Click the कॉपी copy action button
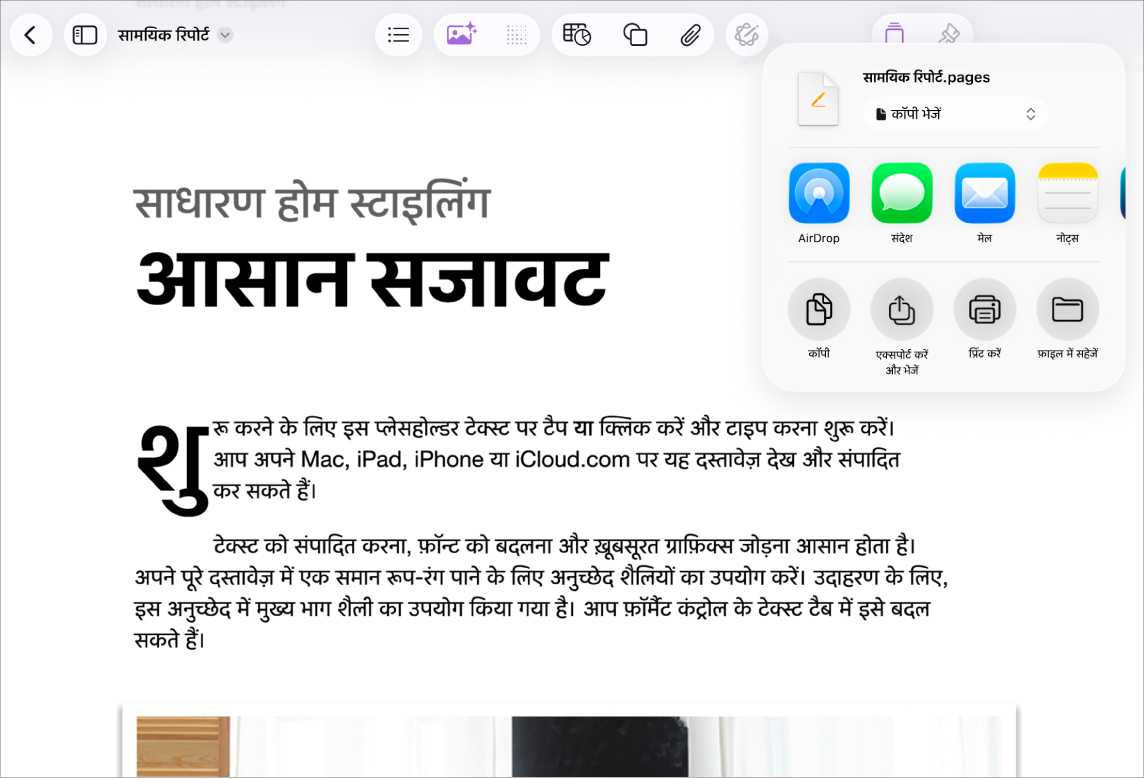 819,319
